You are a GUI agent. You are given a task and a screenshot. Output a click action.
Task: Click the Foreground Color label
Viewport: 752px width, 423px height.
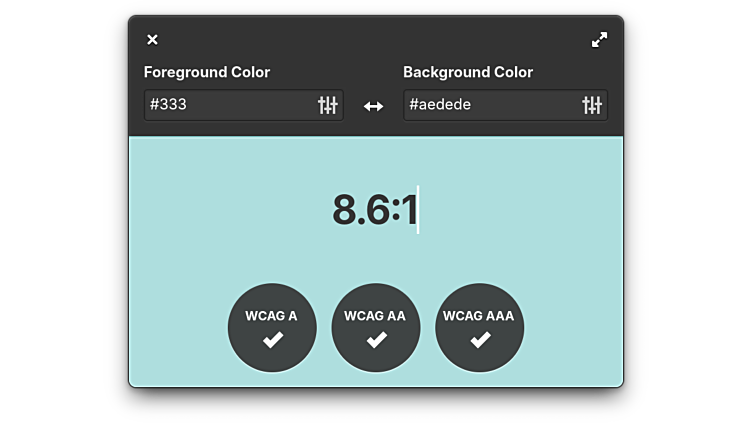[x=207, y=72]
